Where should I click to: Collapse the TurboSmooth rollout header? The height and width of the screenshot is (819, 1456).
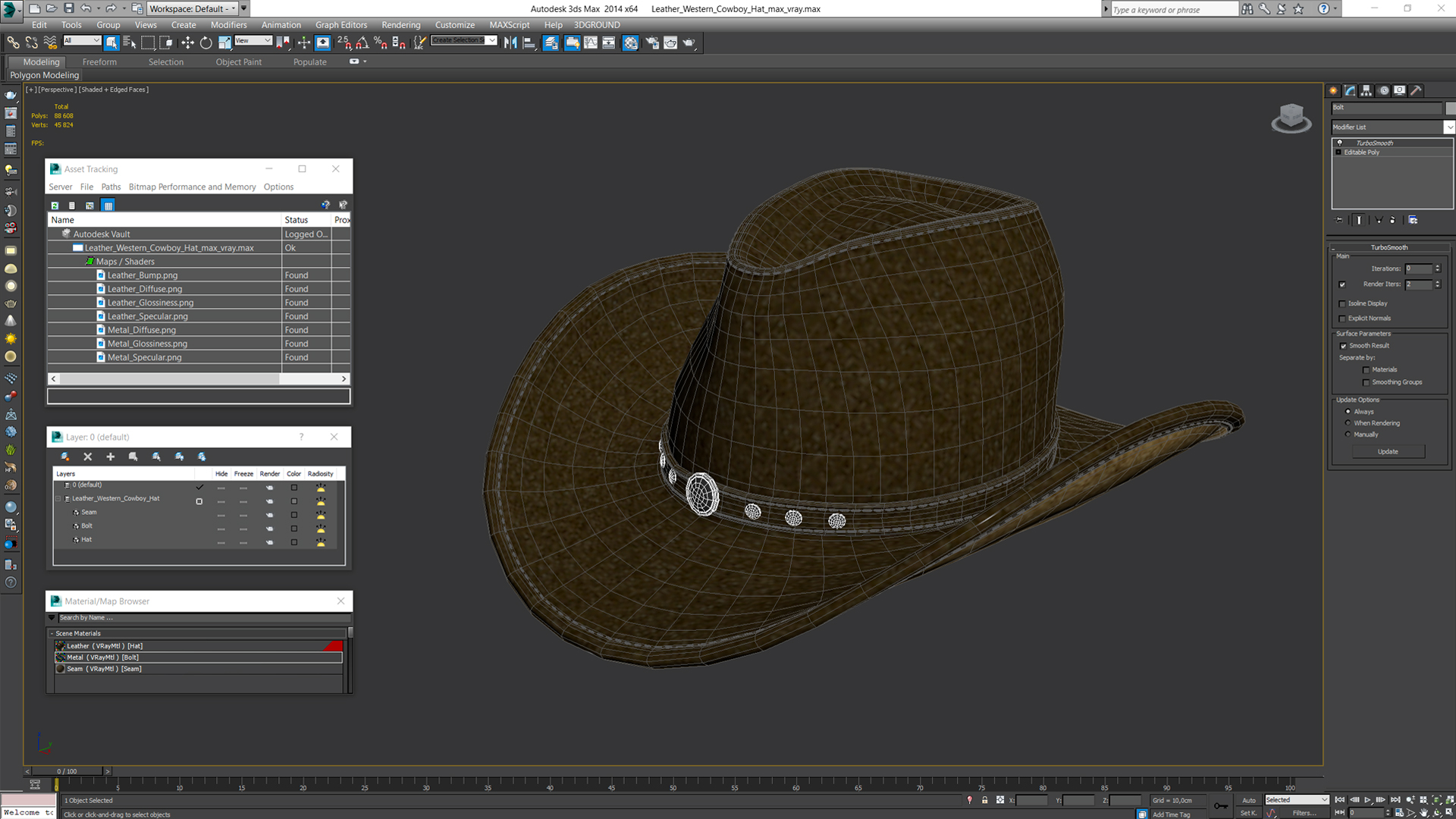[x=1389, y=247]
